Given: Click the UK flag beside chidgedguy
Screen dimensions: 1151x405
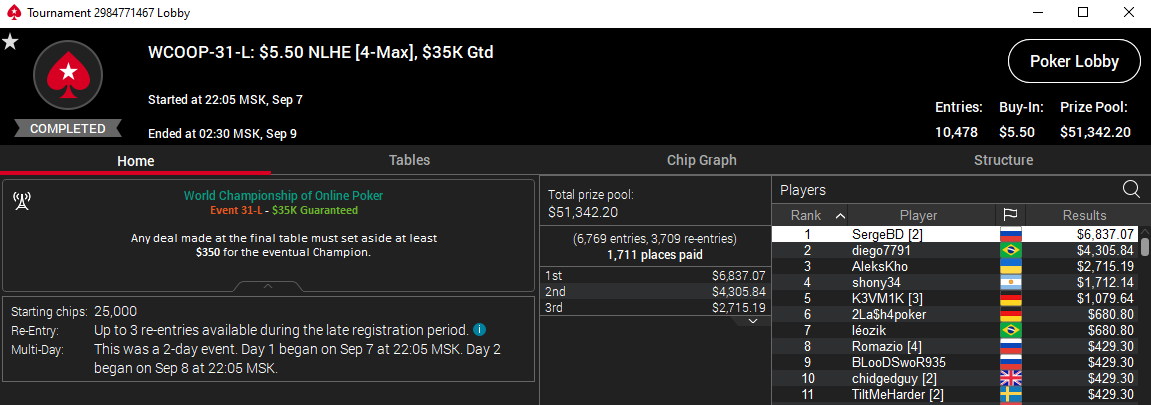Looking at the screenshot, I should coord(1011,379).
